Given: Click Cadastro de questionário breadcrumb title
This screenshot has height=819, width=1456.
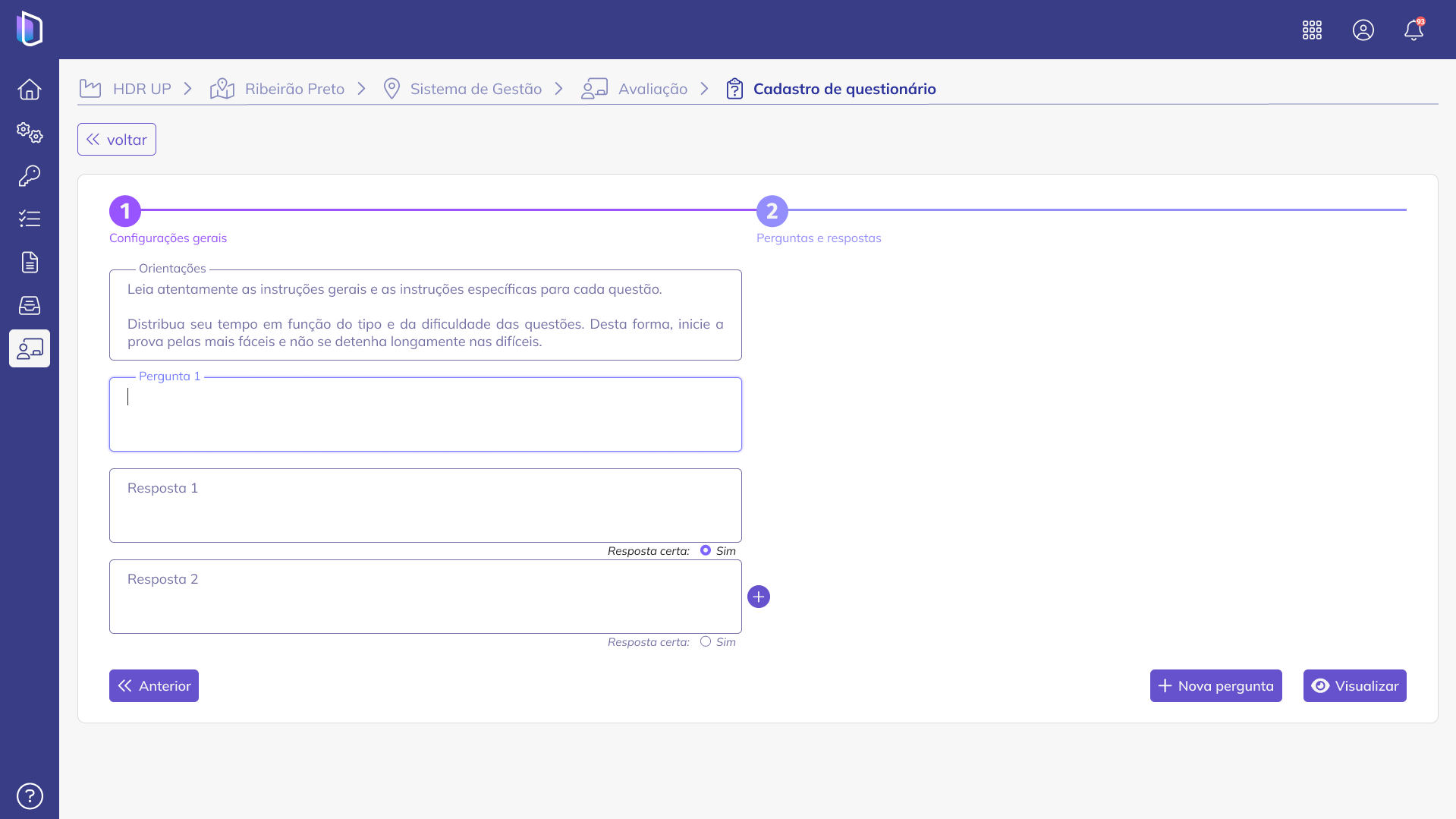Looking at the screenshot, I should pos(844,89).
